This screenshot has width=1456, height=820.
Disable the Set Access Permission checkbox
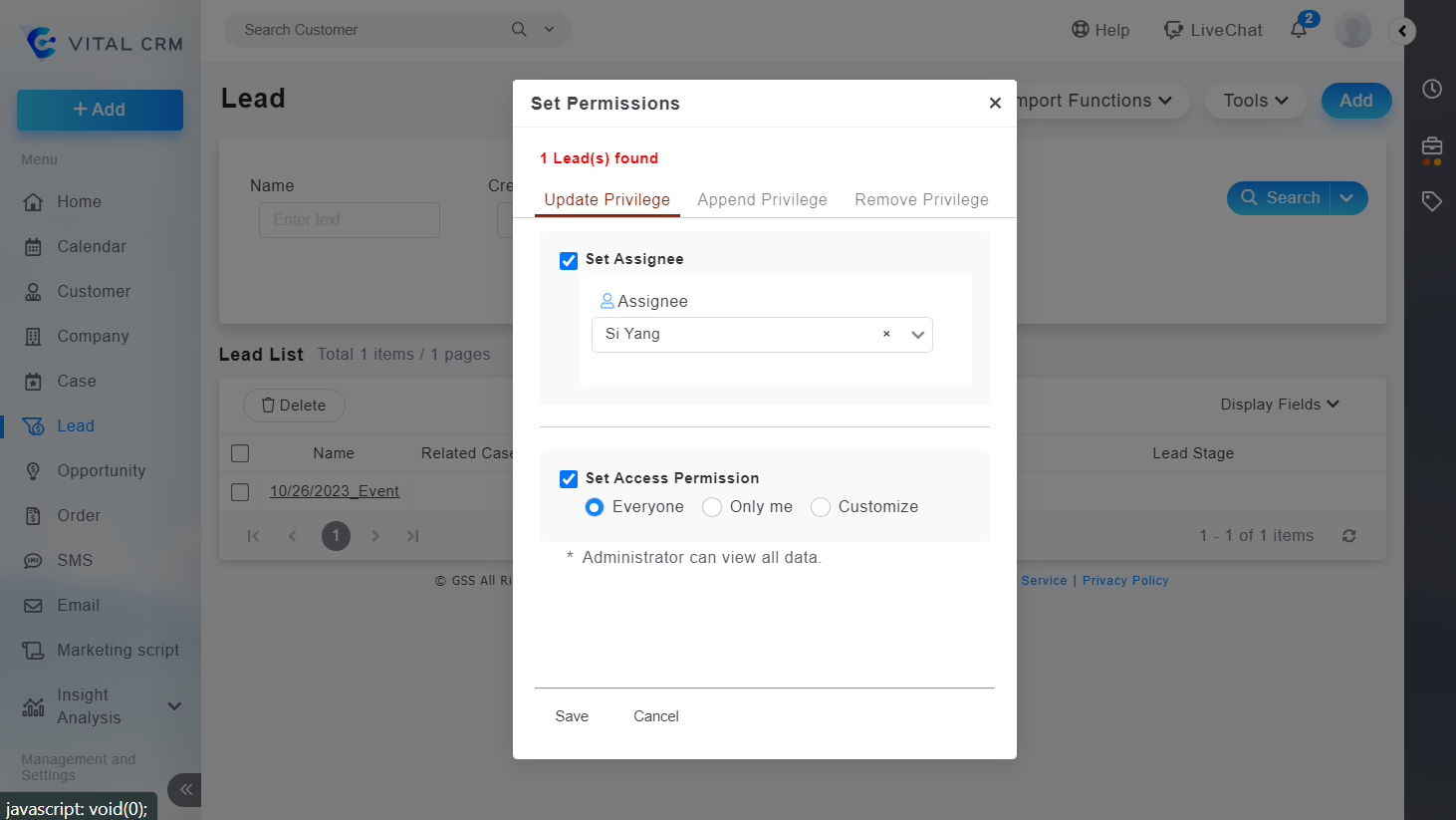click(569, 479)
